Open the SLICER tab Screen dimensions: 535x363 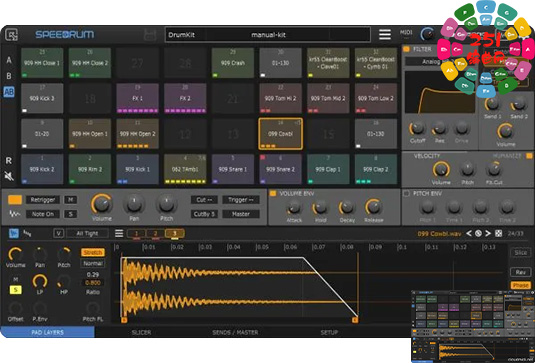click(x=141, y=332)
